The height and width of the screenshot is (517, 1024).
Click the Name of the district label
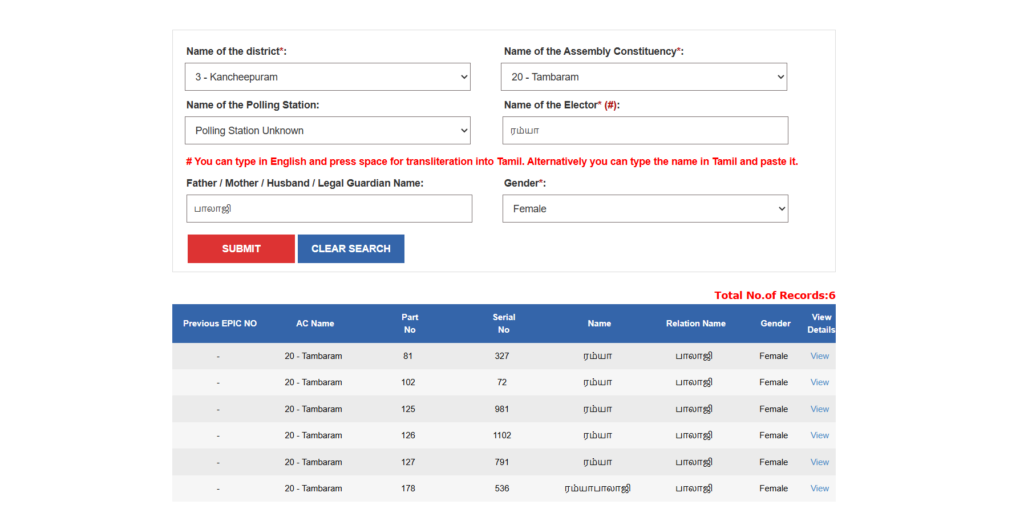pos(236,51)
